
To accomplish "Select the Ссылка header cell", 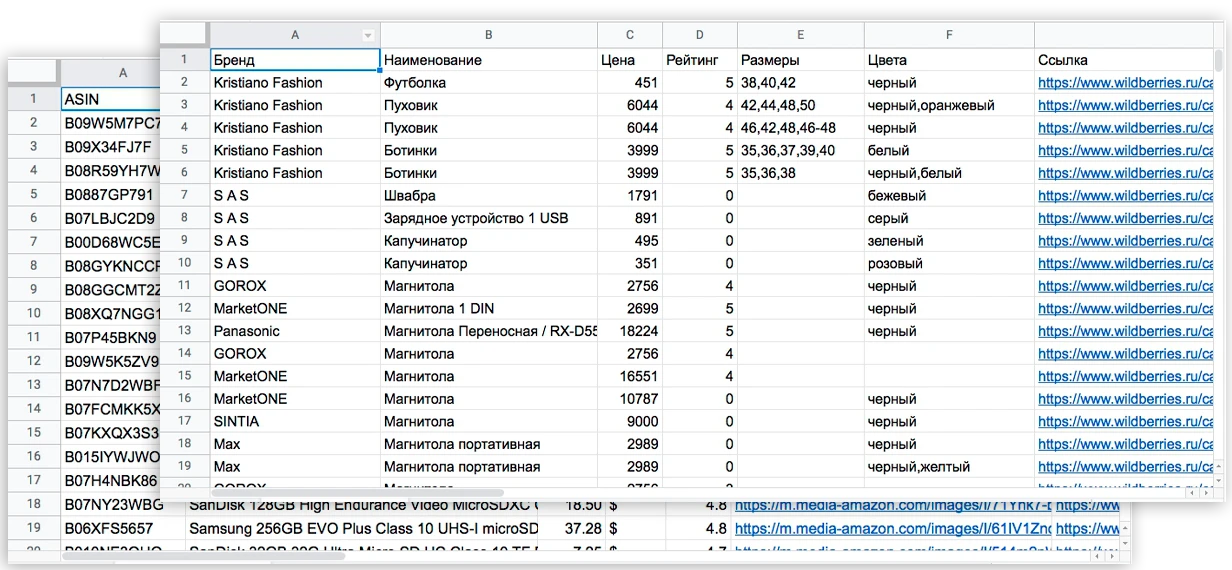I will pos(1124,60).
